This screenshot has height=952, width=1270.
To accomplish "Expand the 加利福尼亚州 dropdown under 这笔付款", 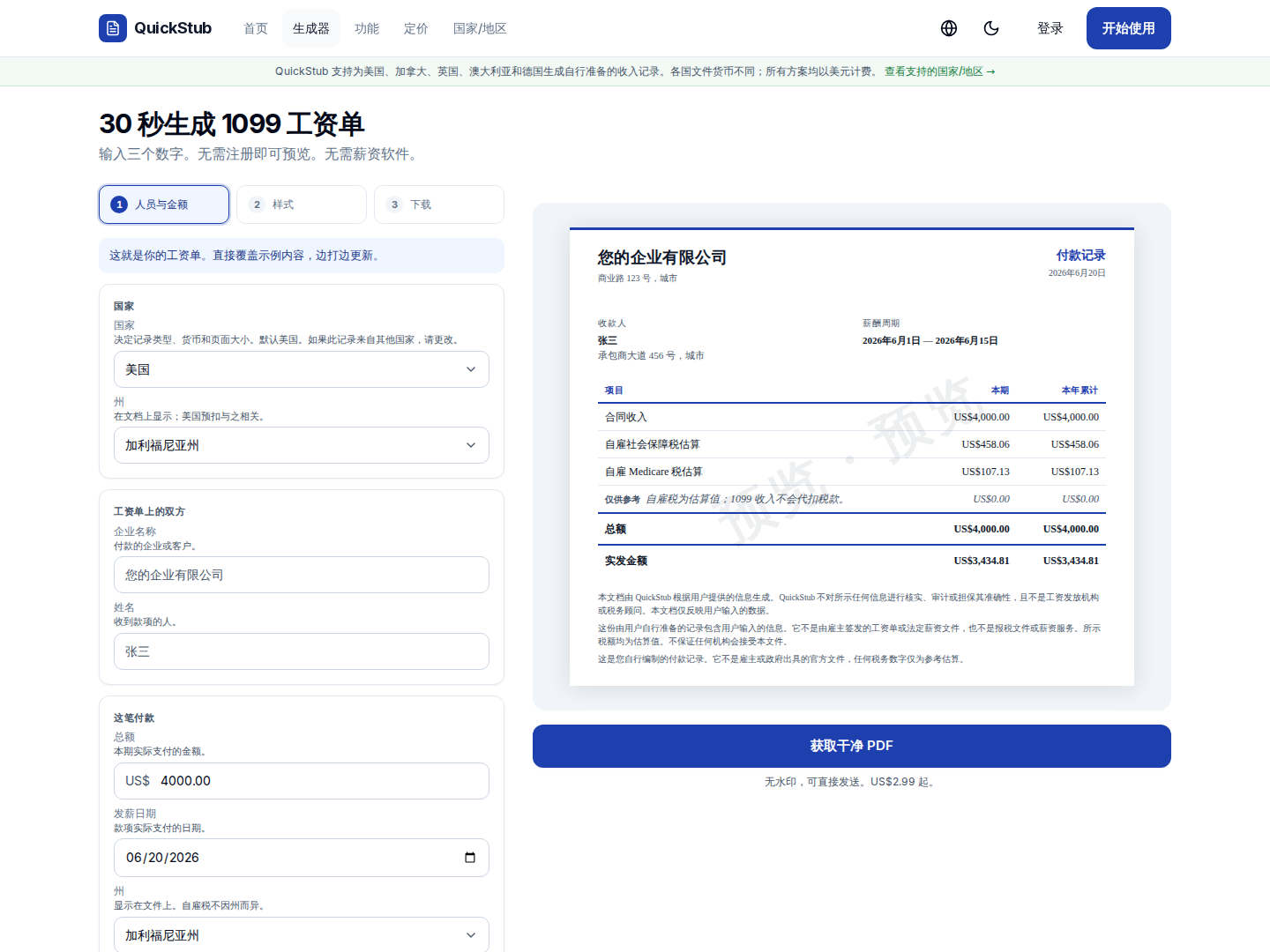I will [302, 934].
